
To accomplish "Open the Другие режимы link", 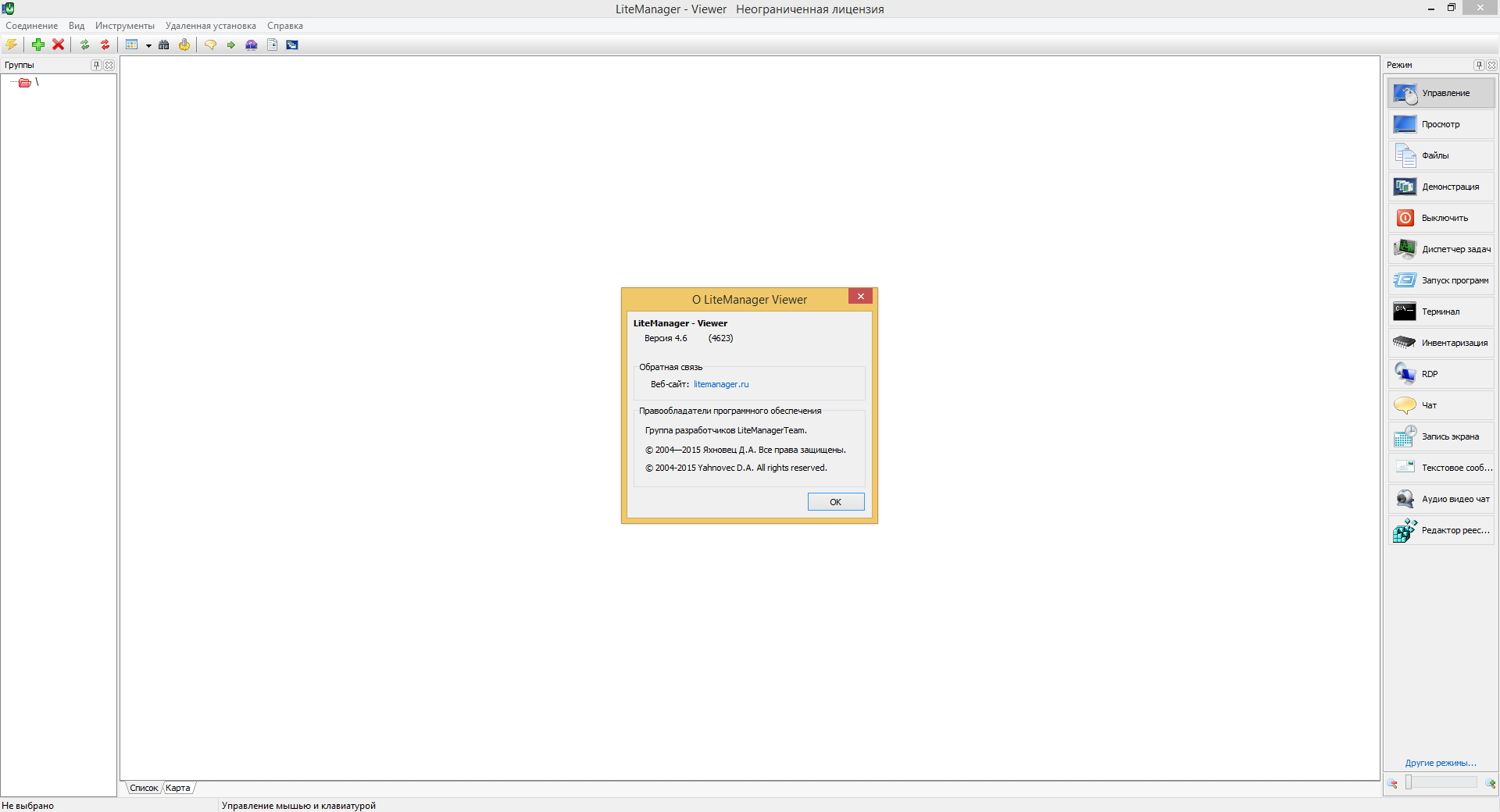I will [x=1441, y=763].
